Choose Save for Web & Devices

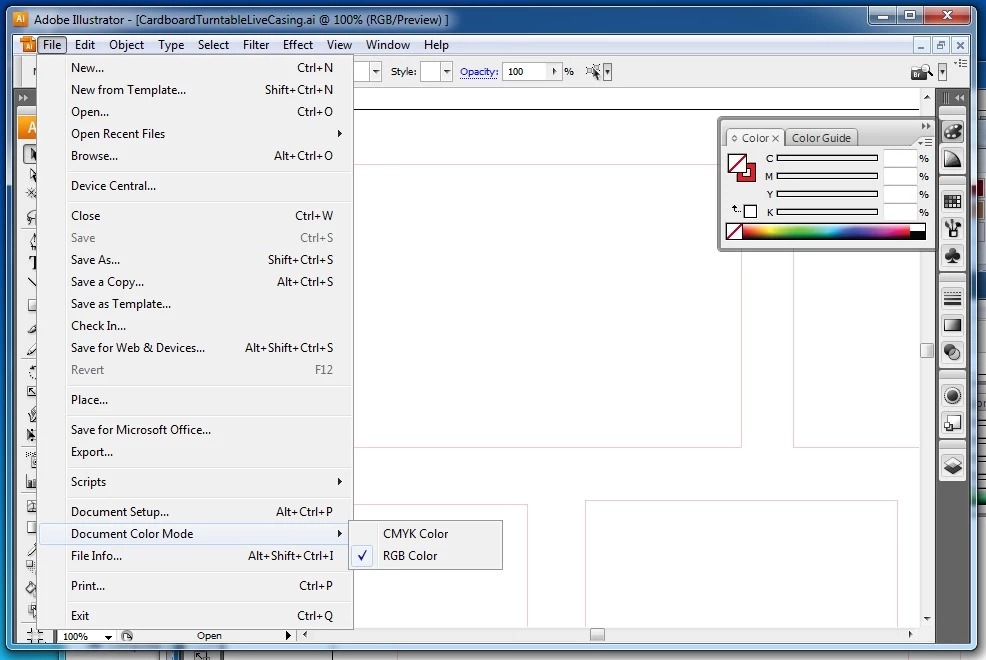195,348
